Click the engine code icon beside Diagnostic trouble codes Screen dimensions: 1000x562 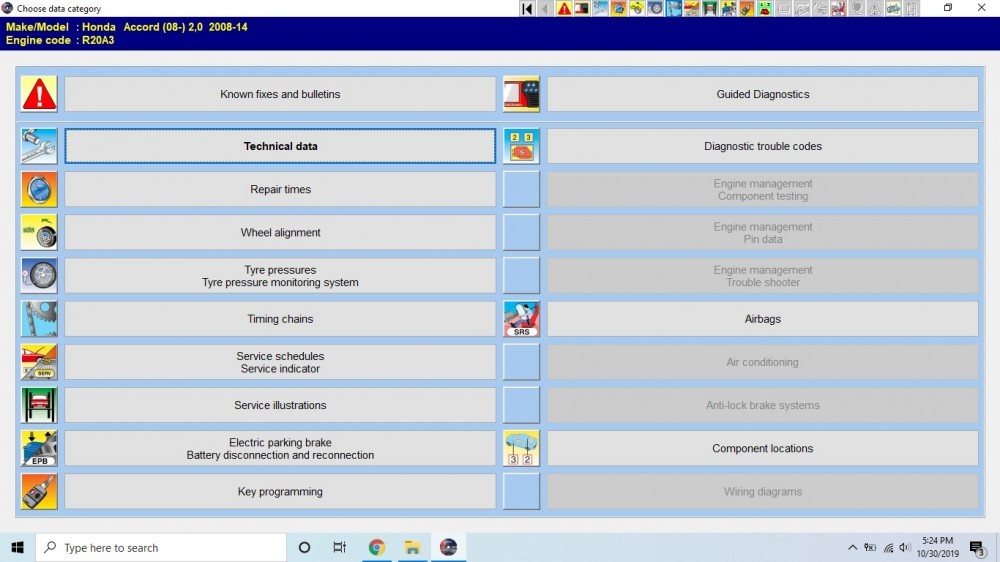click(x=521, y=146)
